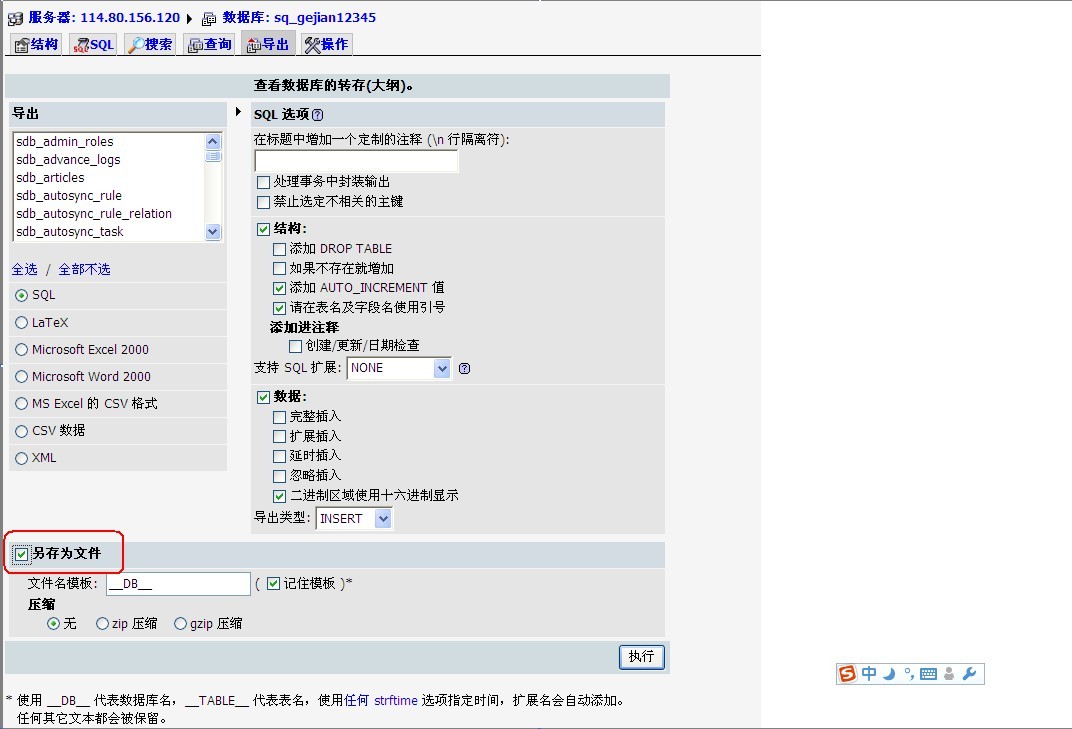1072x729 pixels.
Task: Toggle 添加 AUTO_INCREMENT 值 checkbox
Action: pos(279,289)
